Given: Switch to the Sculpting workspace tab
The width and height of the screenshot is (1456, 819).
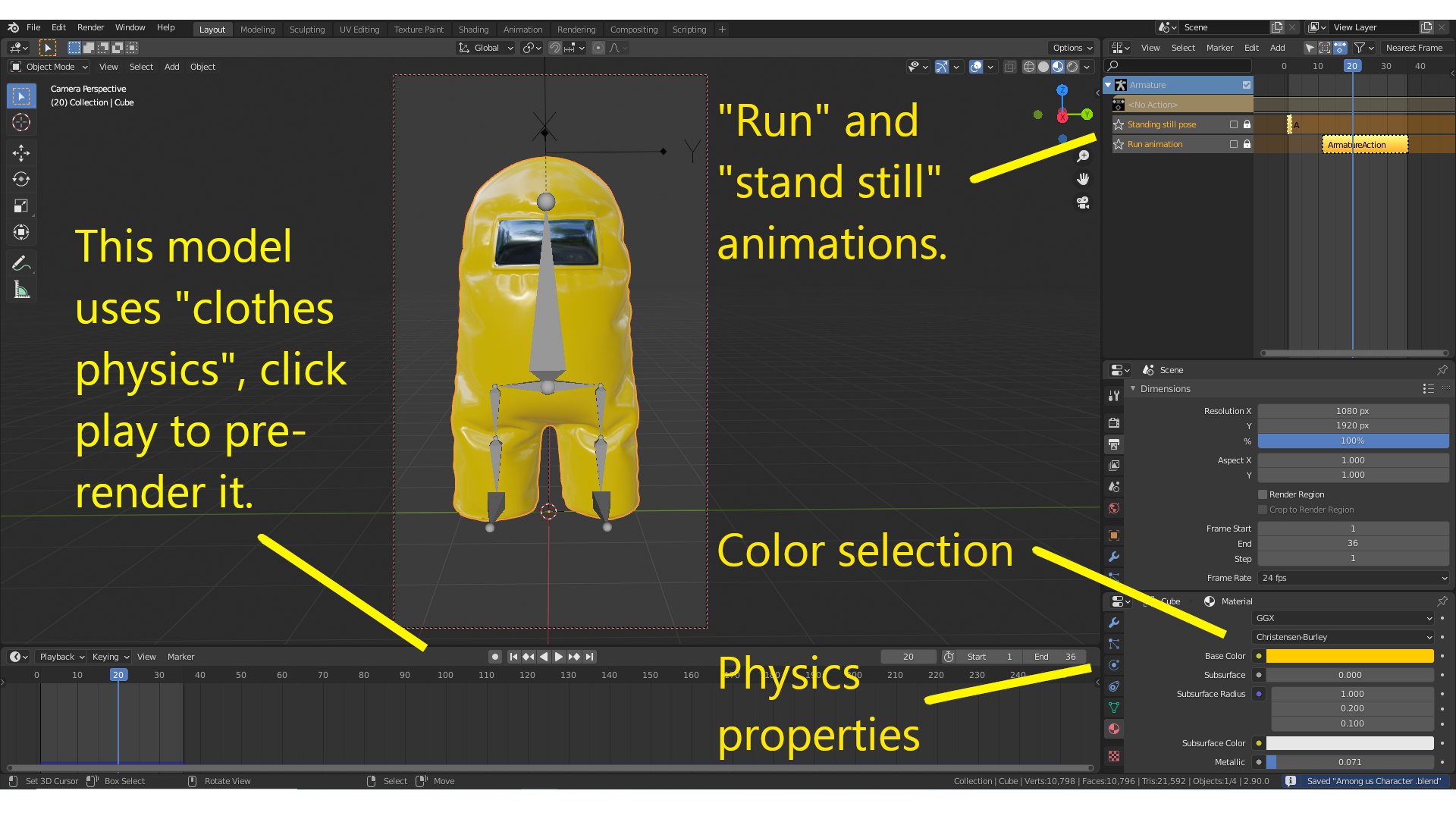Looking at the screenshot, I should [306, 30].
